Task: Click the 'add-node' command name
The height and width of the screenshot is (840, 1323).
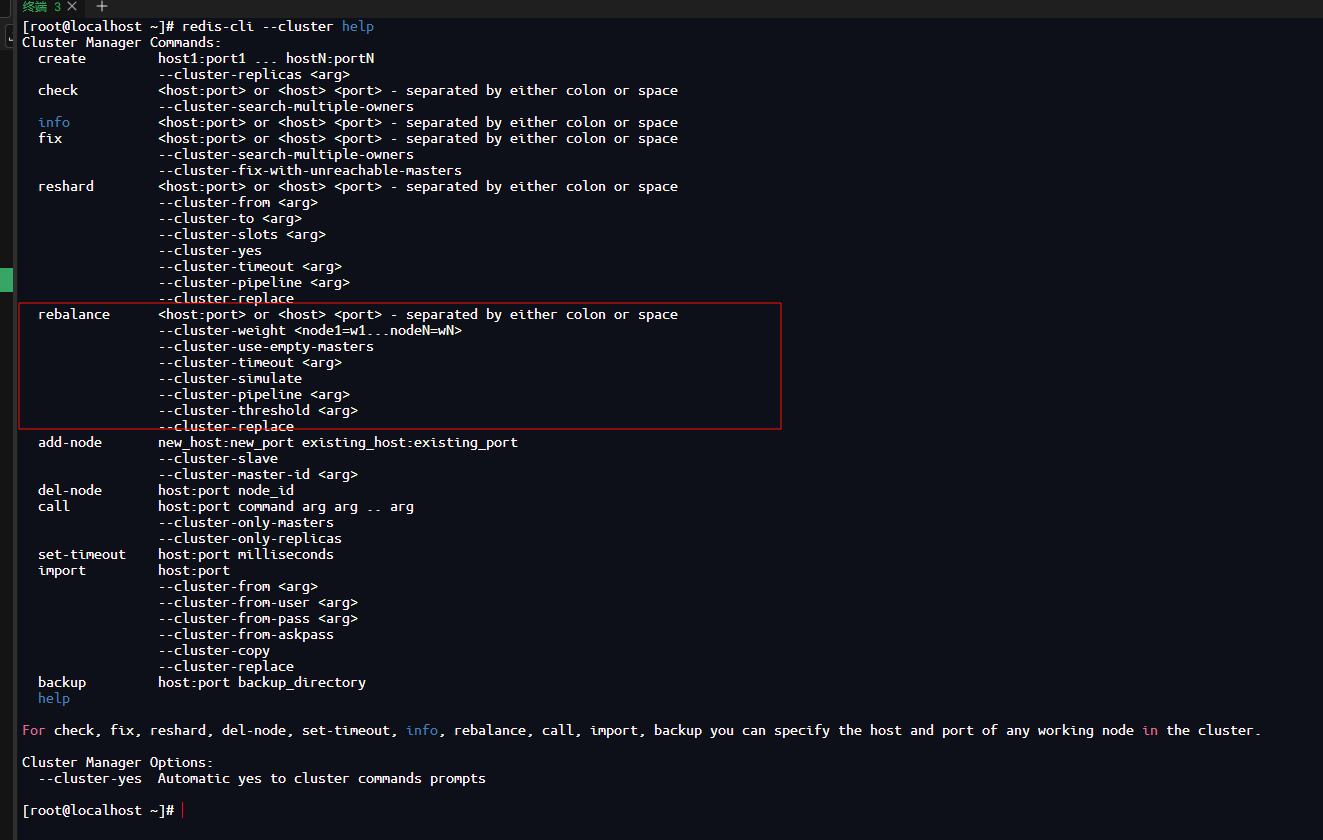Action: tap(70, 442)
